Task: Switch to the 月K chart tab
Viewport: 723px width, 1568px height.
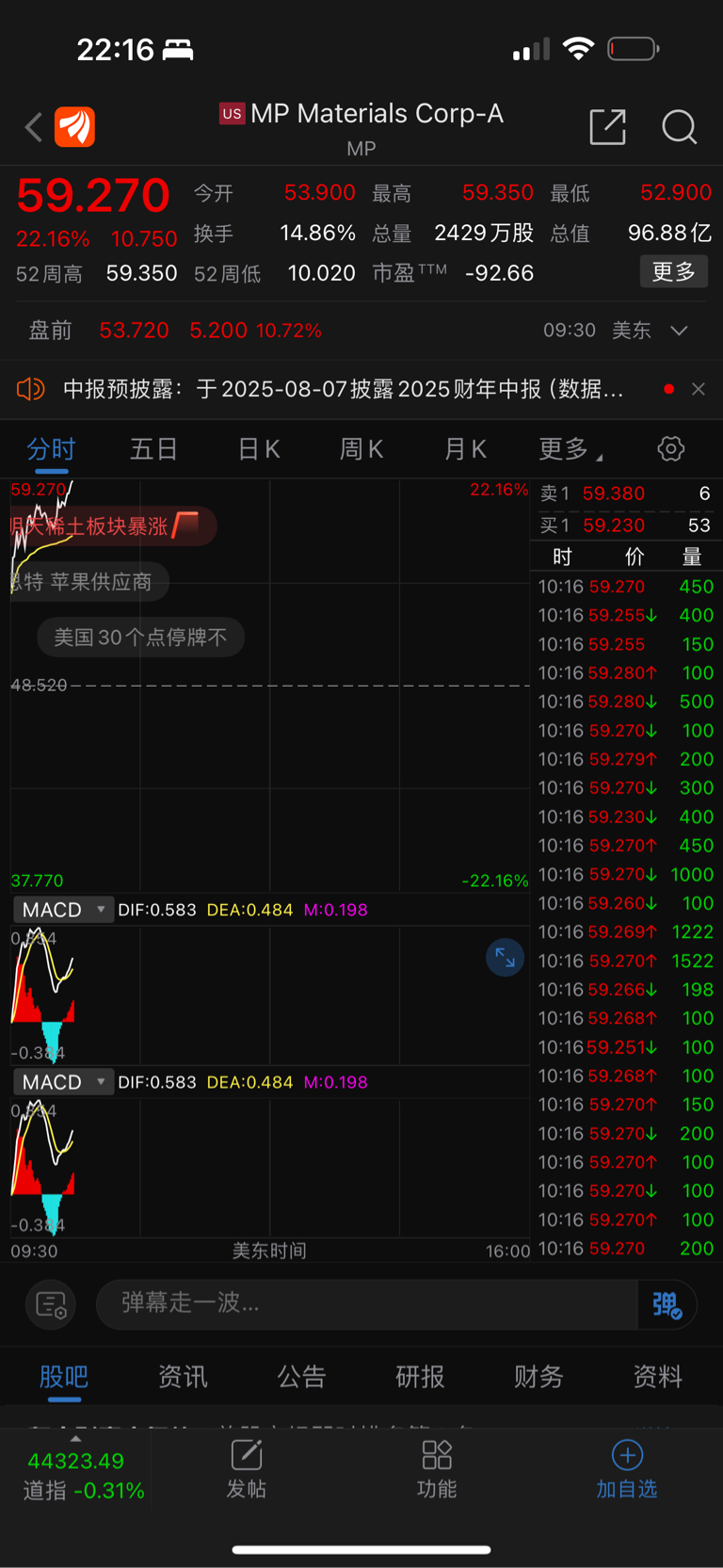Action: point(465,449)
